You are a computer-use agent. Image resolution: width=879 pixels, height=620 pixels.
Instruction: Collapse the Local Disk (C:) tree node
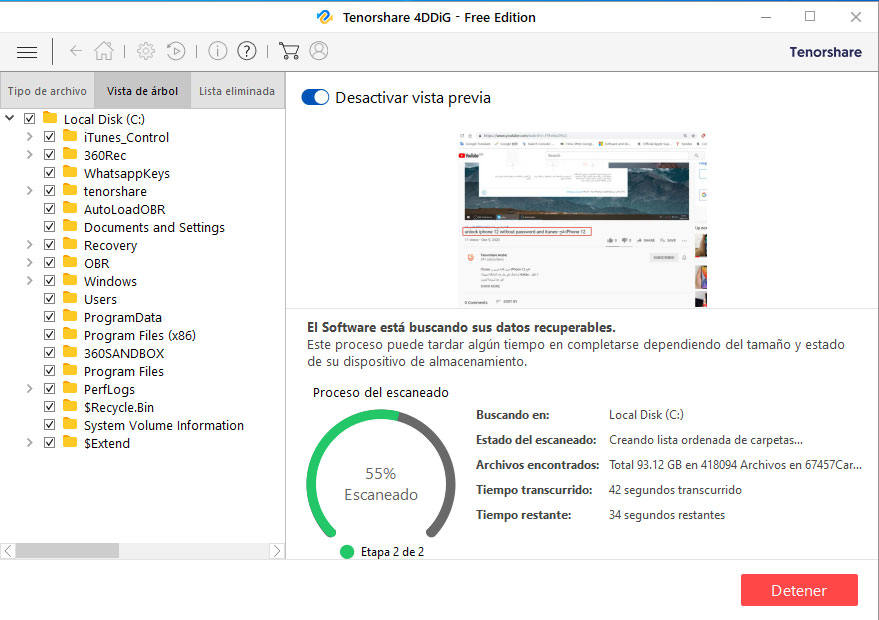(x=10, y=118)
